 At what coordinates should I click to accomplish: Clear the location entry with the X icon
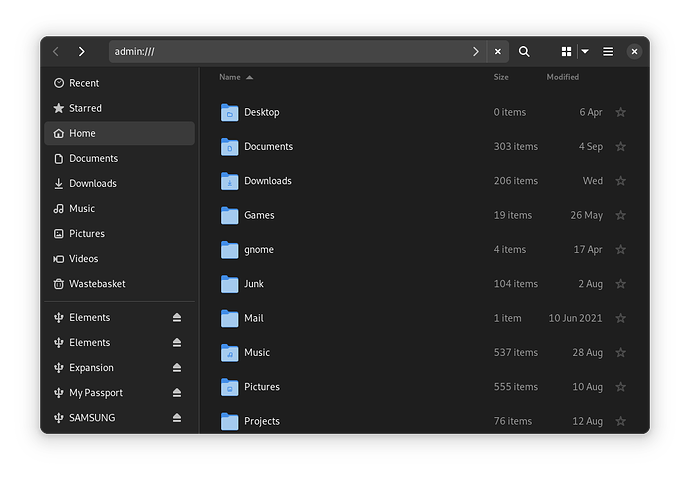tap(498, 51)
